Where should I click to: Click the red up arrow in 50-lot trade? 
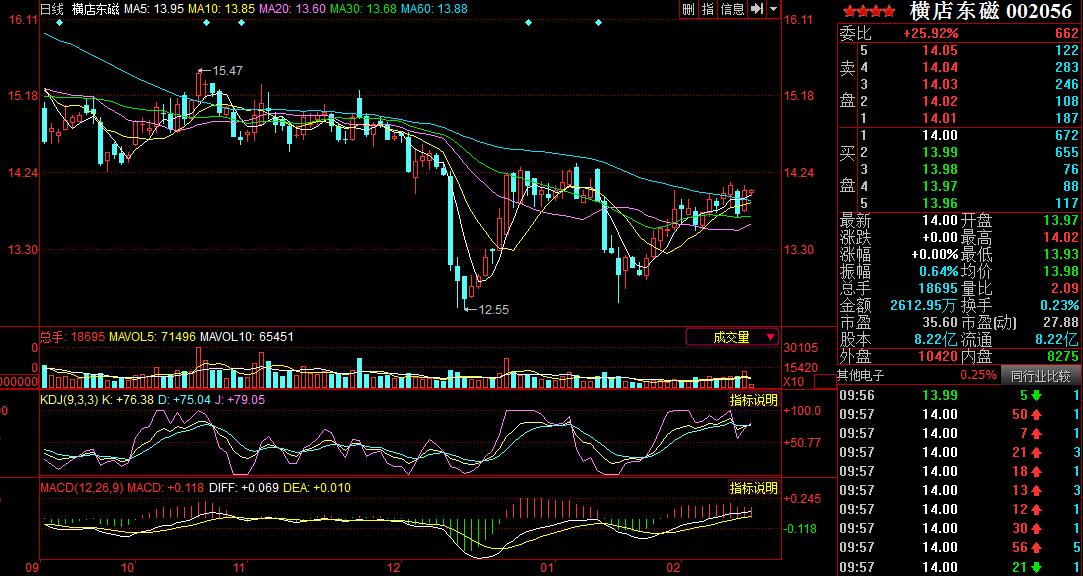click(x=1036, y=414)
